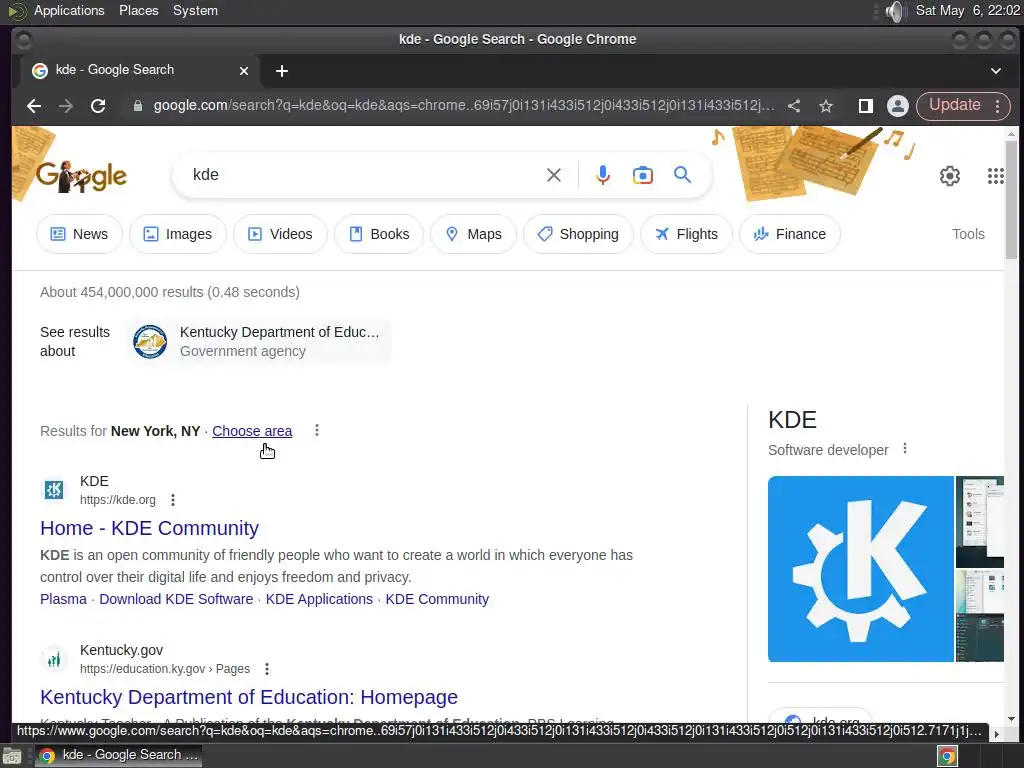Viewport: 1024px width, 768px height.
Task: Click the browser forward arrow
Action: pos(65,106)
